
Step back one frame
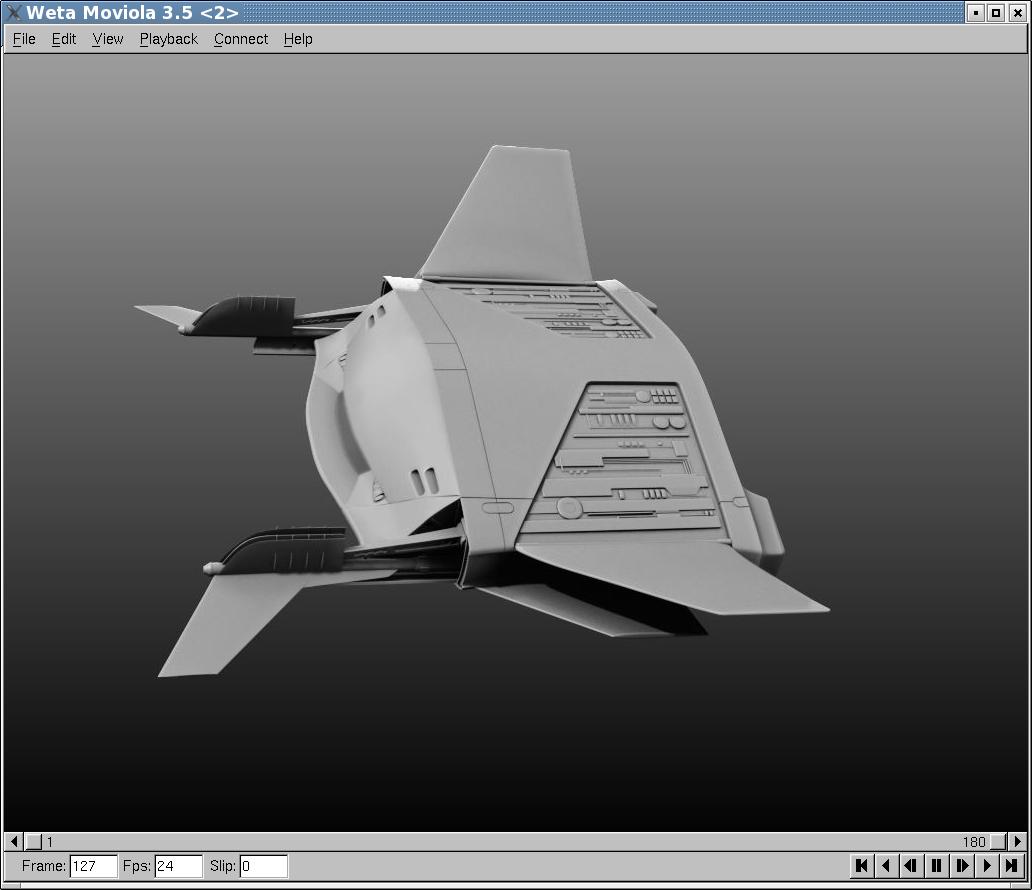click(911, 866)
